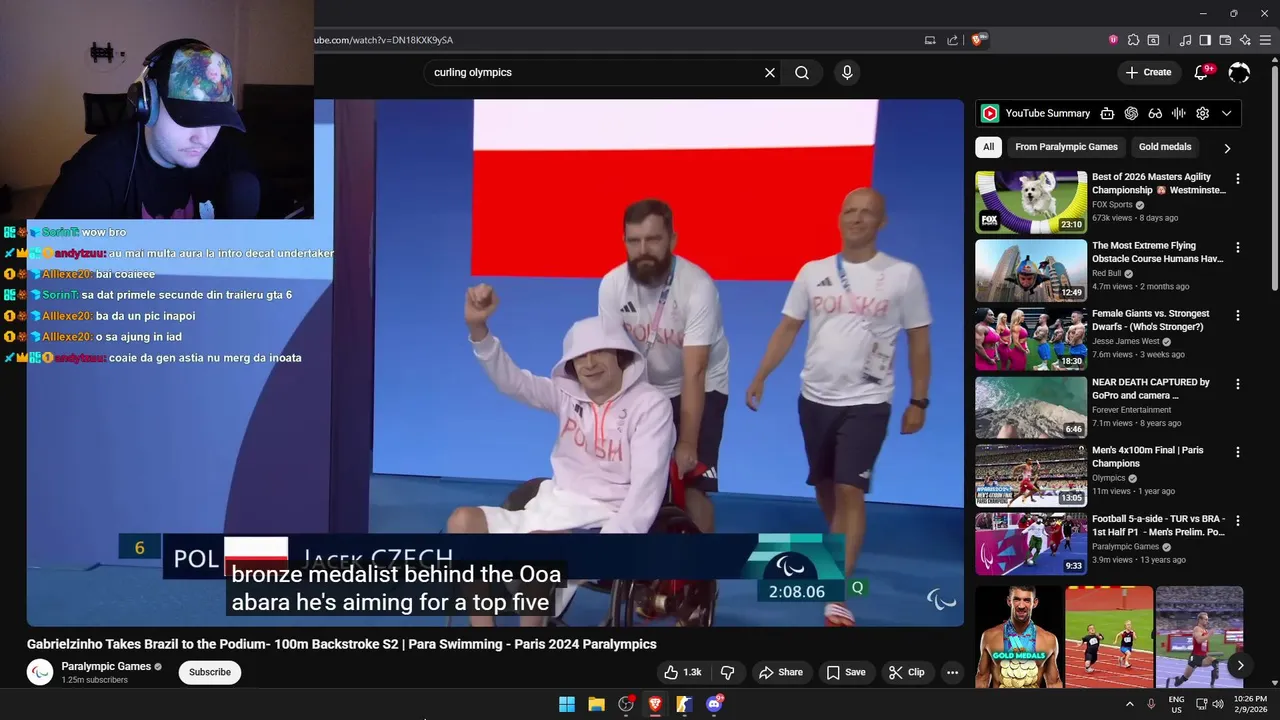Open more actions menu below video
This screenshot has height=720, width=1280.
[x=952, y=672]
